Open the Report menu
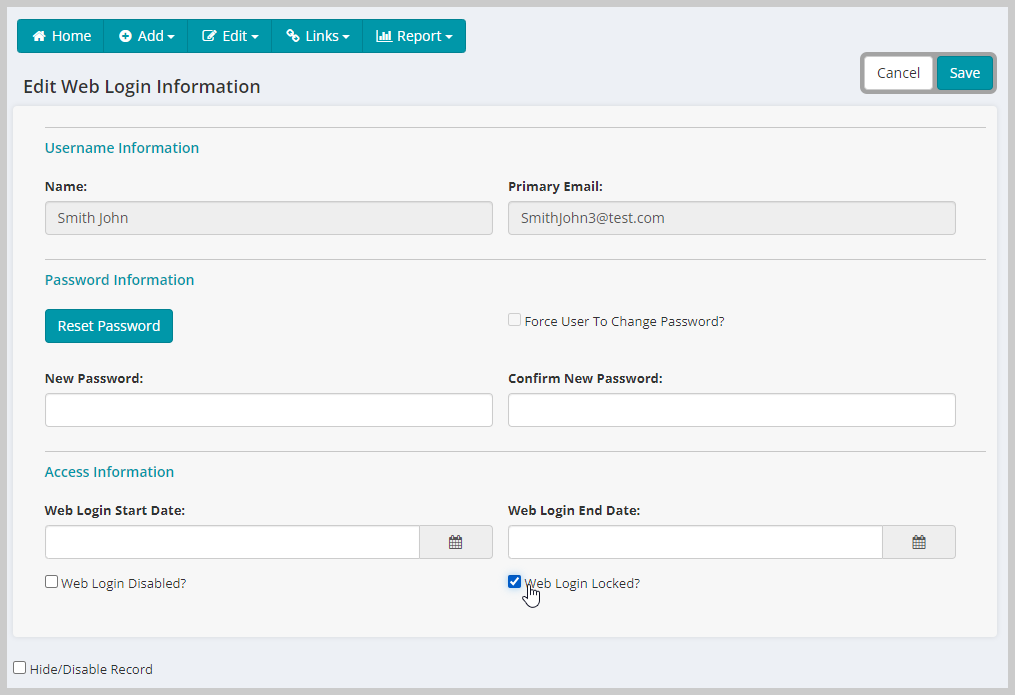 click(x=414, y=35)
